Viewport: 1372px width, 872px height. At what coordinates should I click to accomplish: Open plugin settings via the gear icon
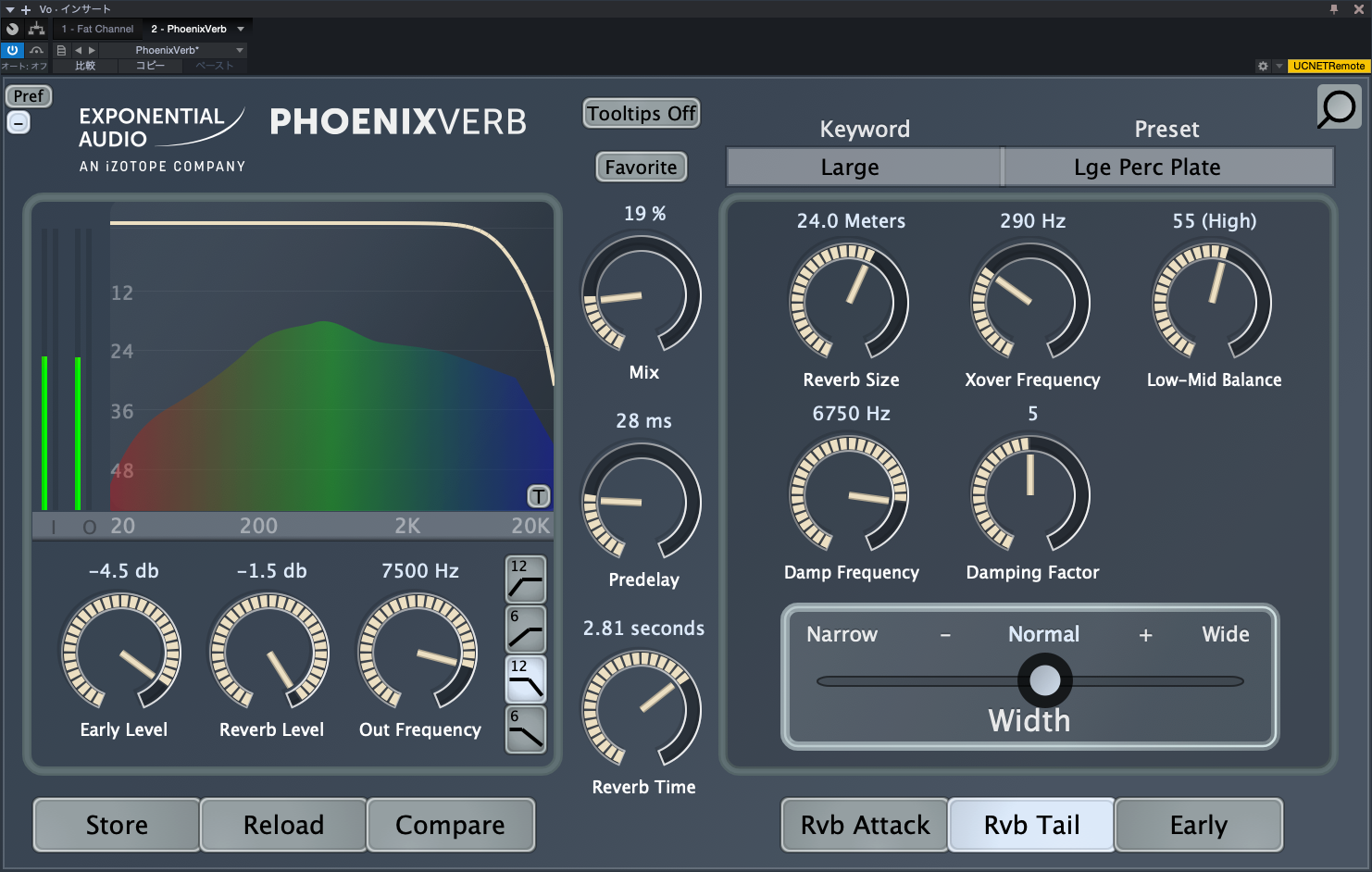(1263, 66)
